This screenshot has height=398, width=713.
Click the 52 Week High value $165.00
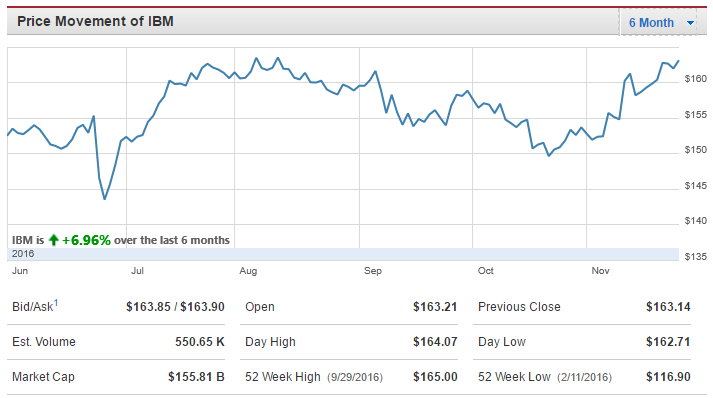(435, 377)
